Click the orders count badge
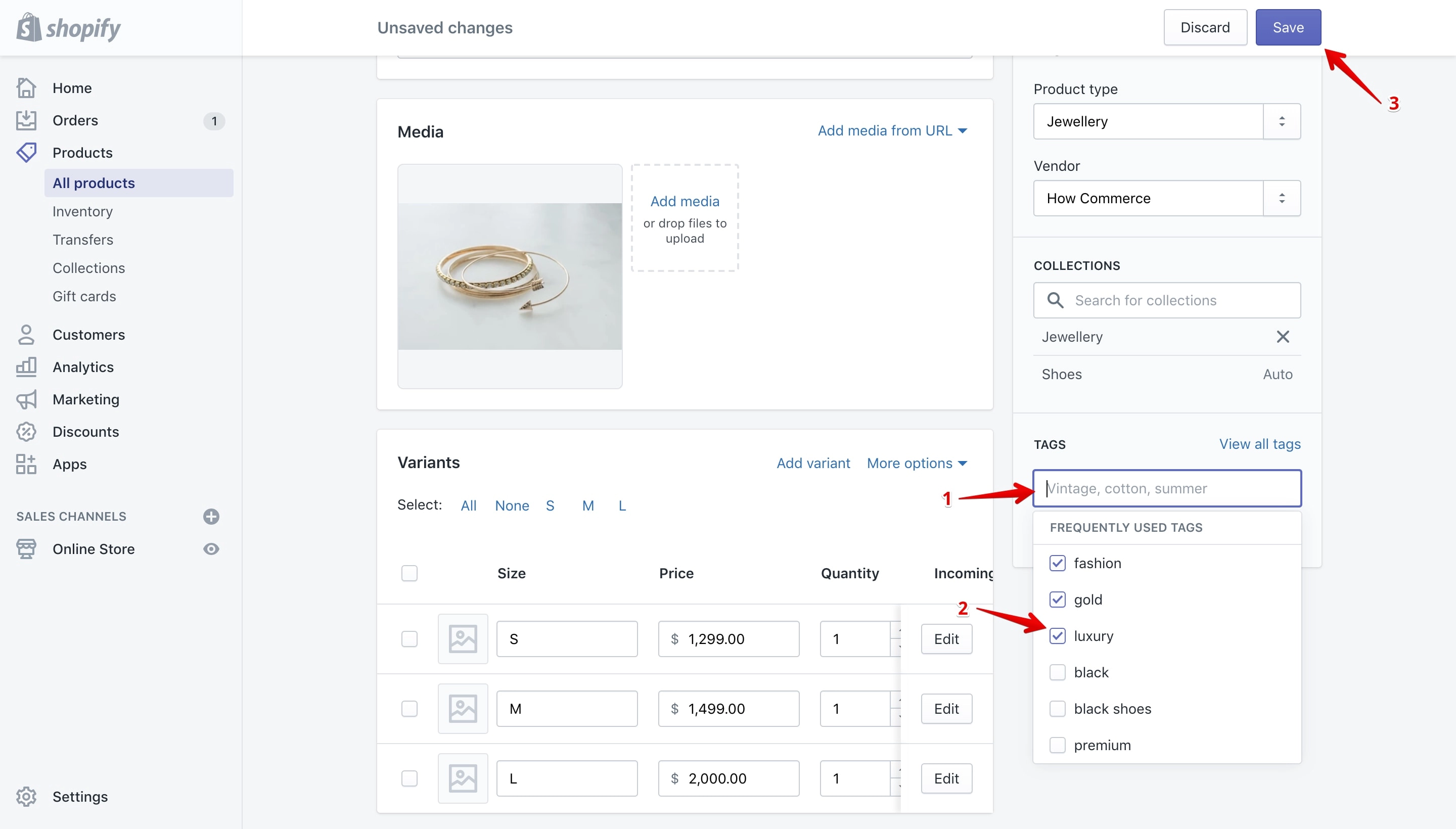The width and height of the screenshot is (1456, 829). tap(214, 121)
